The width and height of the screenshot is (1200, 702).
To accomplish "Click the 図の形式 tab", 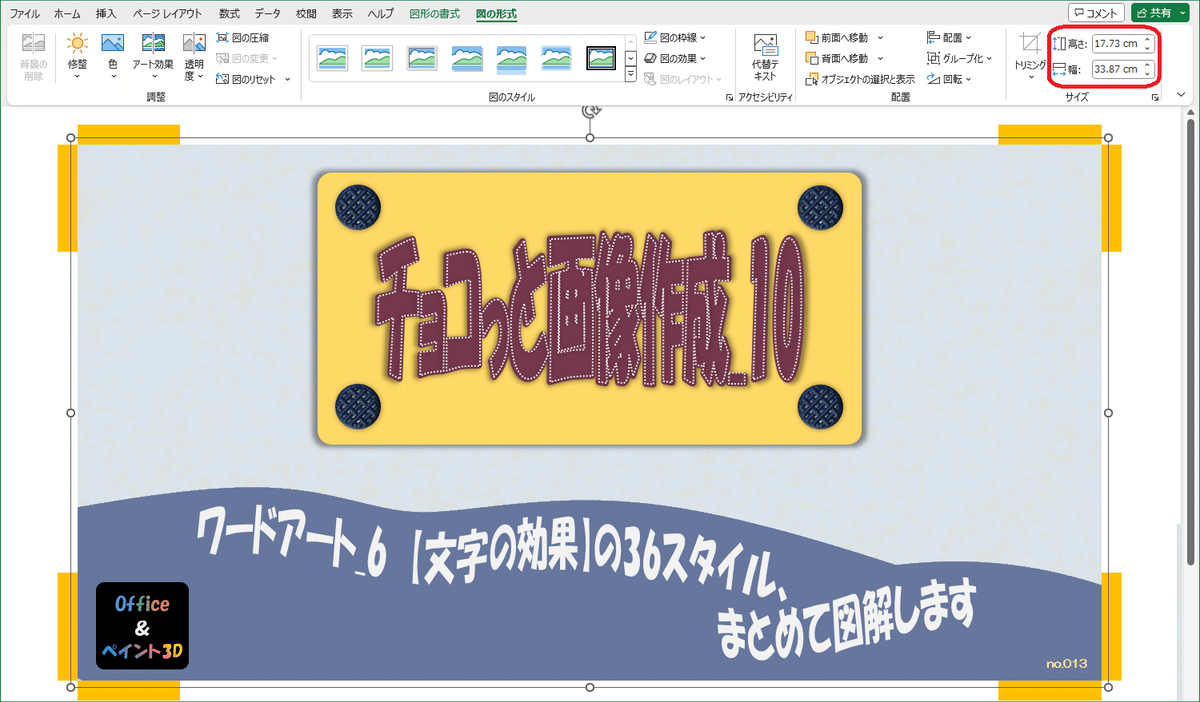I will coord(497,14).
